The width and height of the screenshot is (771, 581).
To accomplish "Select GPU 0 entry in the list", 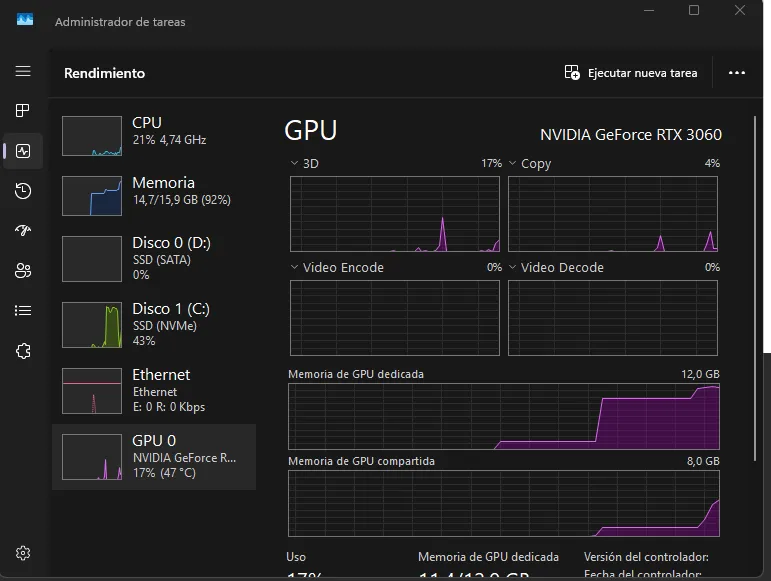I will click(x=154, y=457).
